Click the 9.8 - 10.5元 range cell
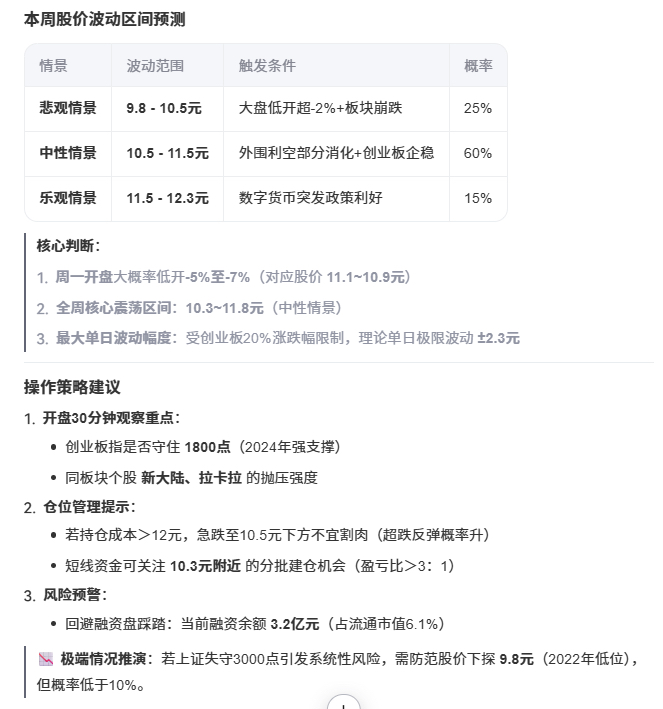The width and height of the screenshot is (663, 709). 164,108
